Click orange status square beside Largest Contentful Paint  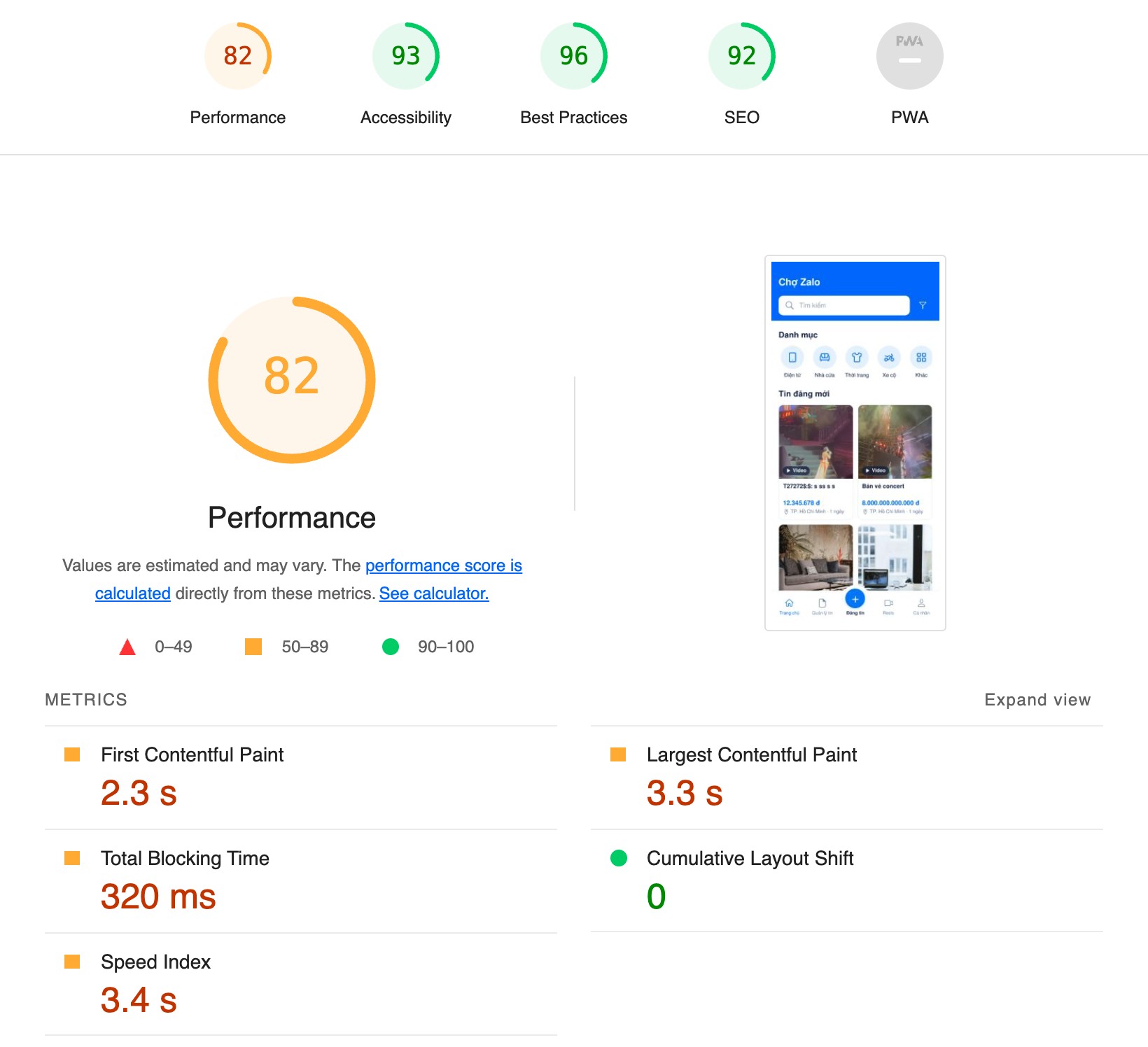(x=618, y=754)
